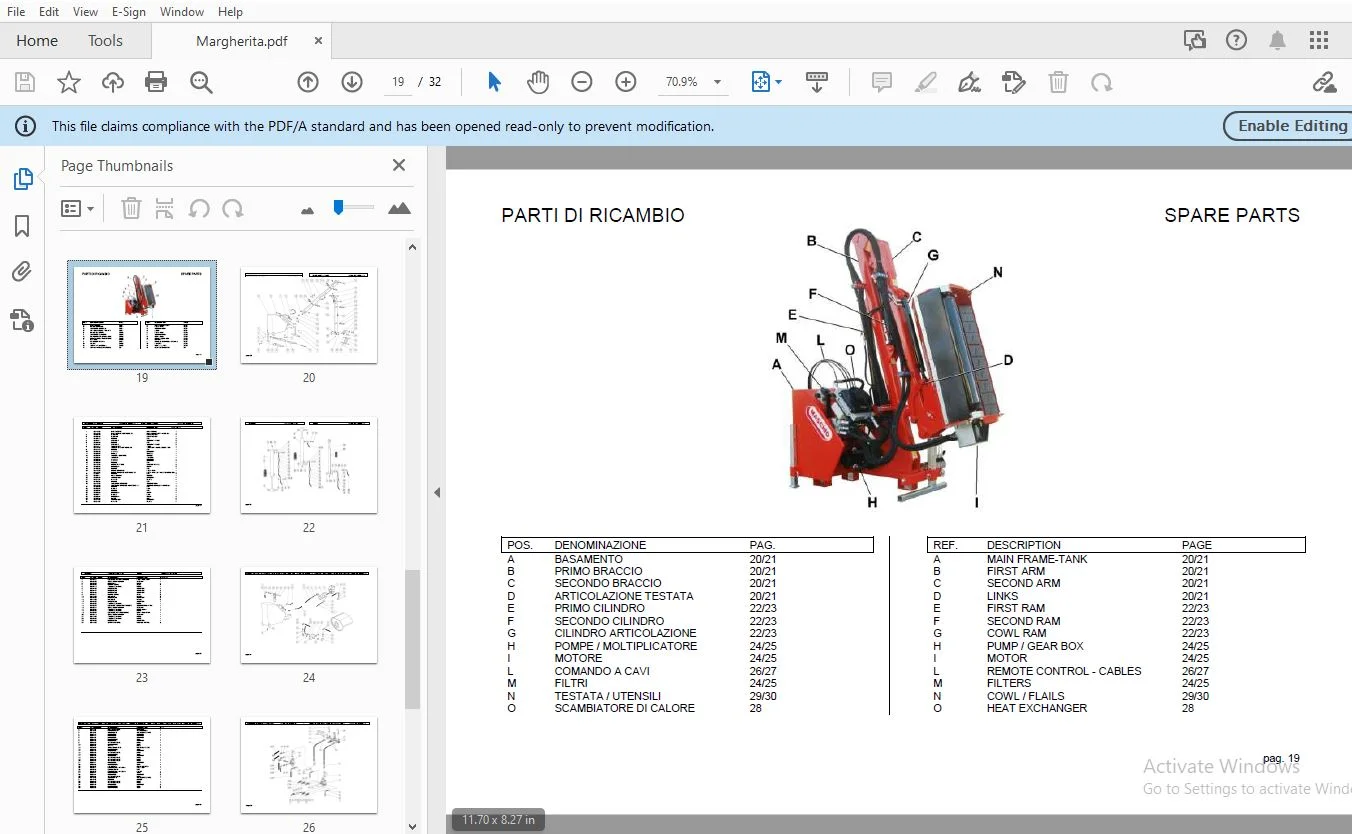
Task: Open the Bookmarks sidebar panel
Action: tap(22, 227)
